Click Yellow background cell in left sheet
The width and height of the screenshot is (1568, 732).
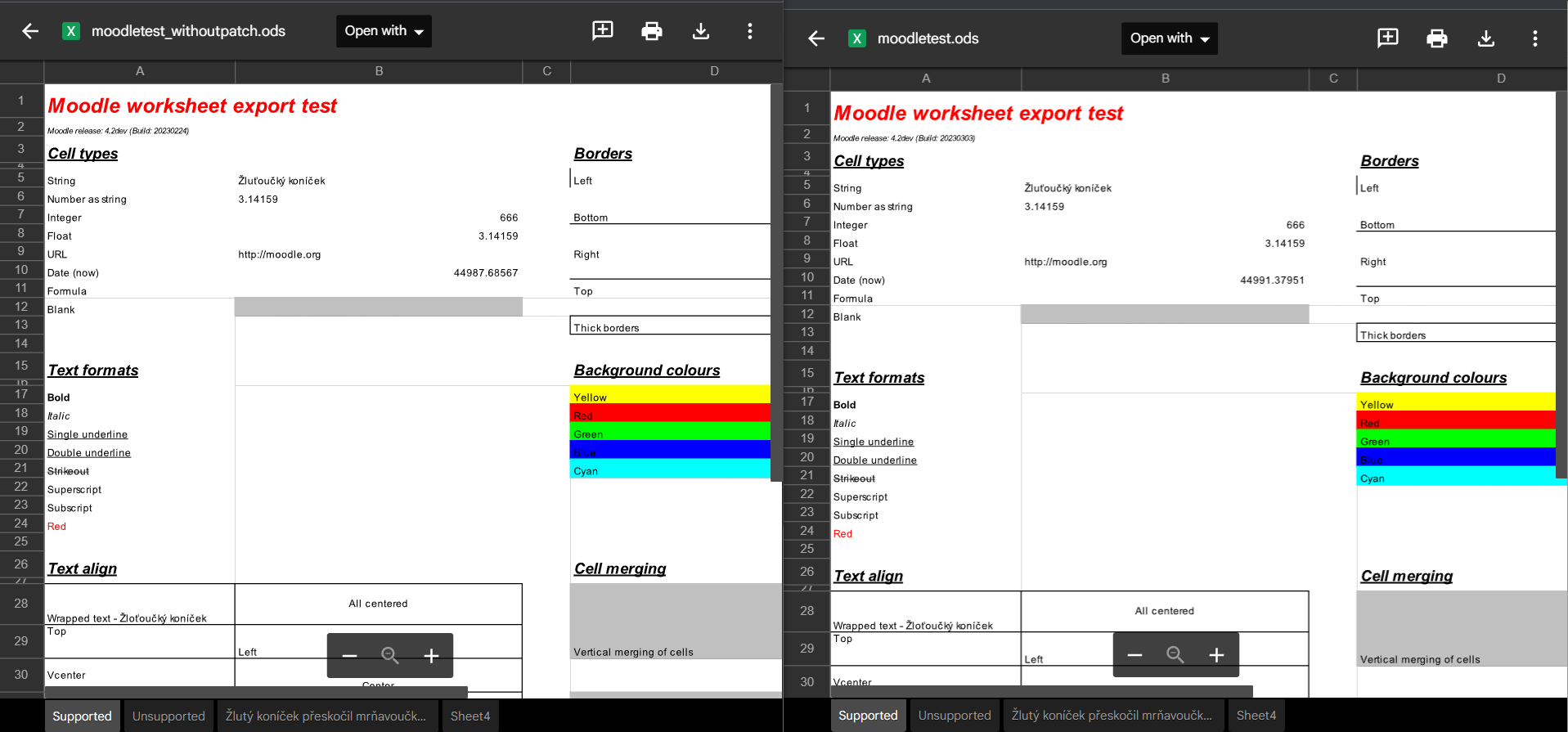click(670, 394)
